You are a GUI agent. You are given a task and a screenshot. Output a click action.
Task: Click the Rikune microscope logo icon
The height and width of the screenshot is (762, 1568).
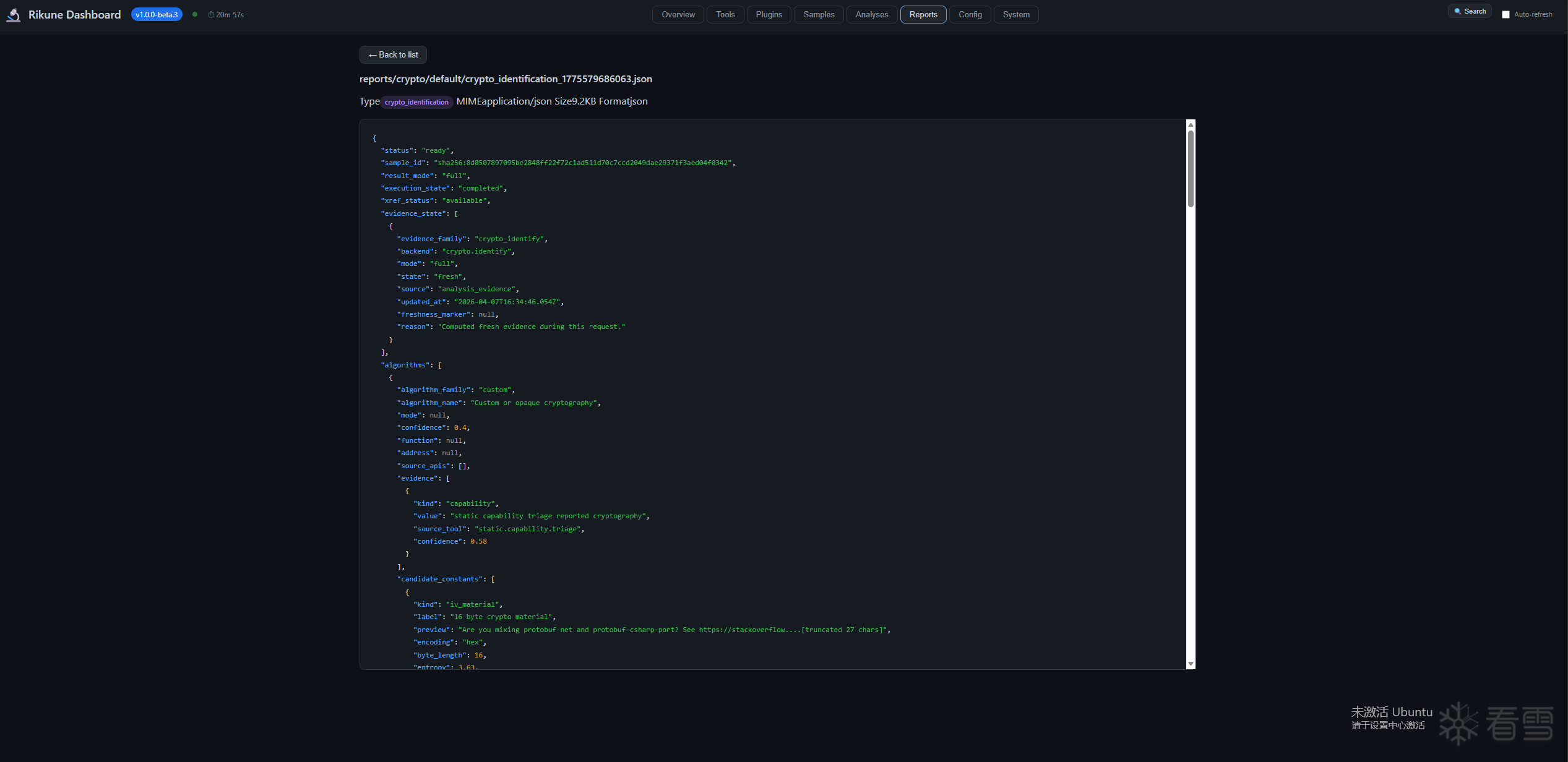14,15
